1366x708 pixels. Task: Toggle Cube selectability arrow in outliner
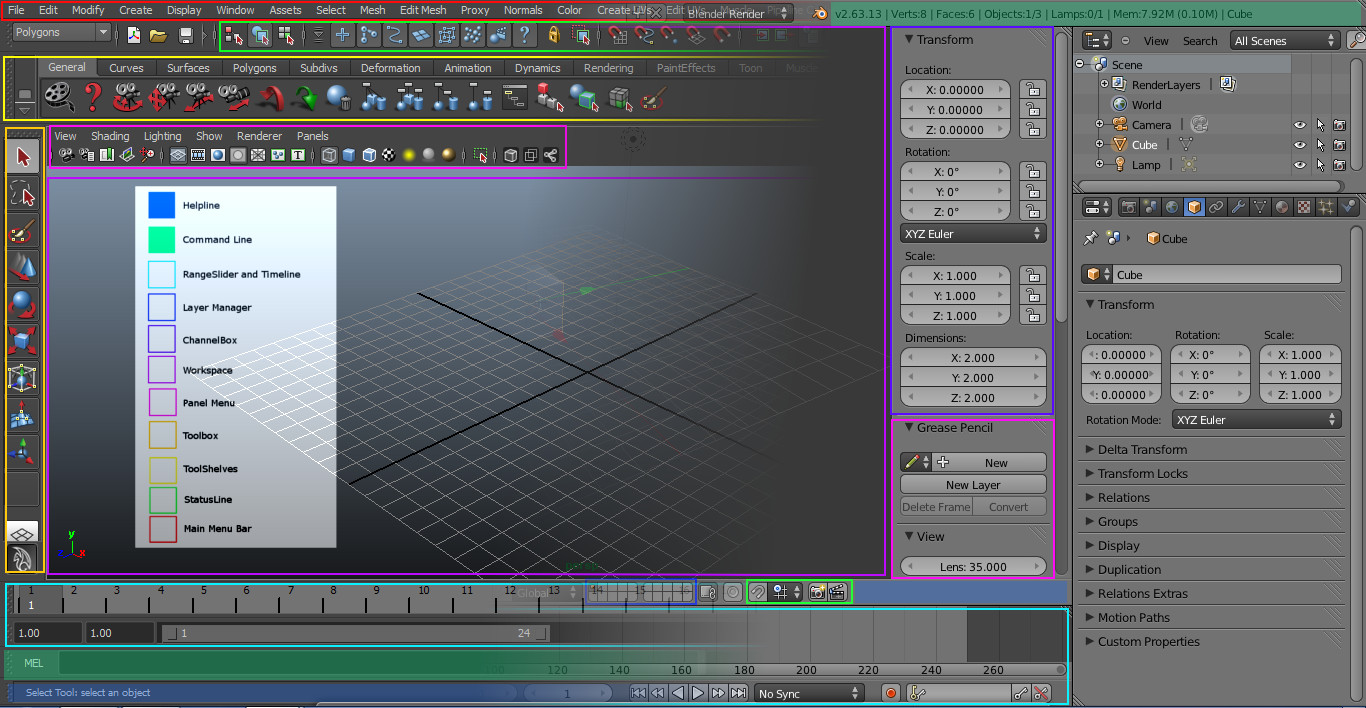point(1321,145)
